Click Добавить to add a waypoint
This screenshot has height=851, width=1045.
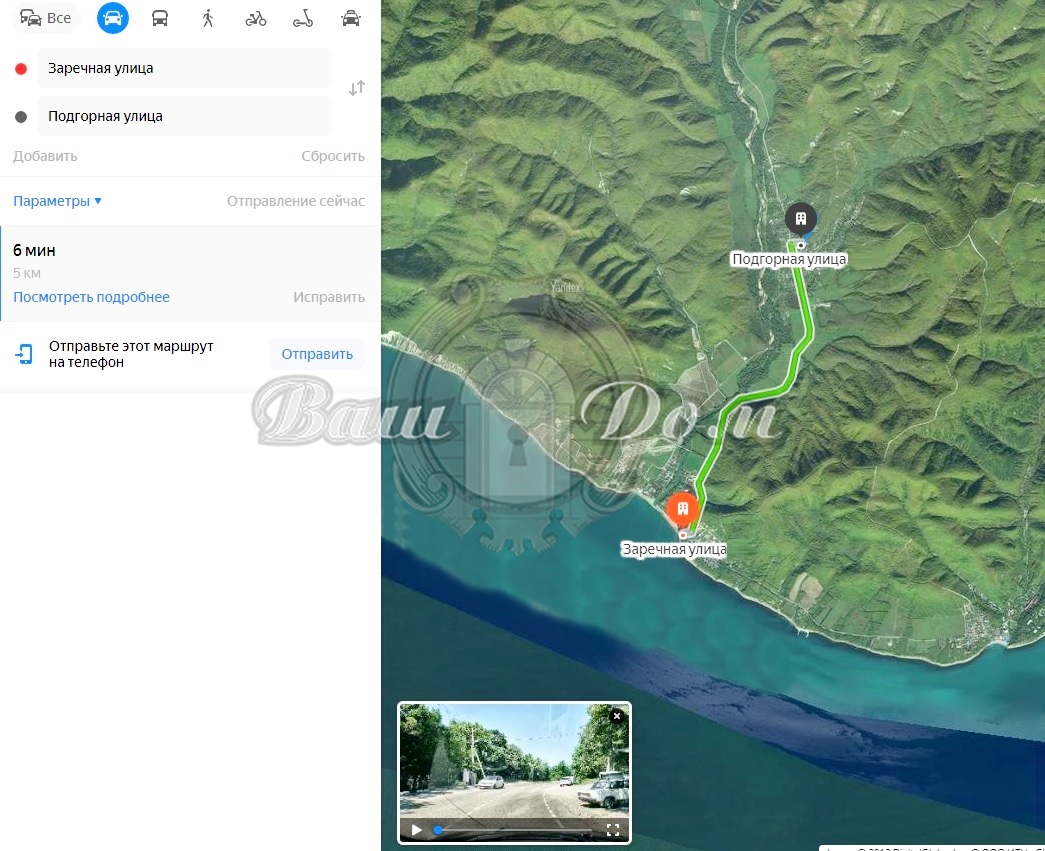pos(45,156)
